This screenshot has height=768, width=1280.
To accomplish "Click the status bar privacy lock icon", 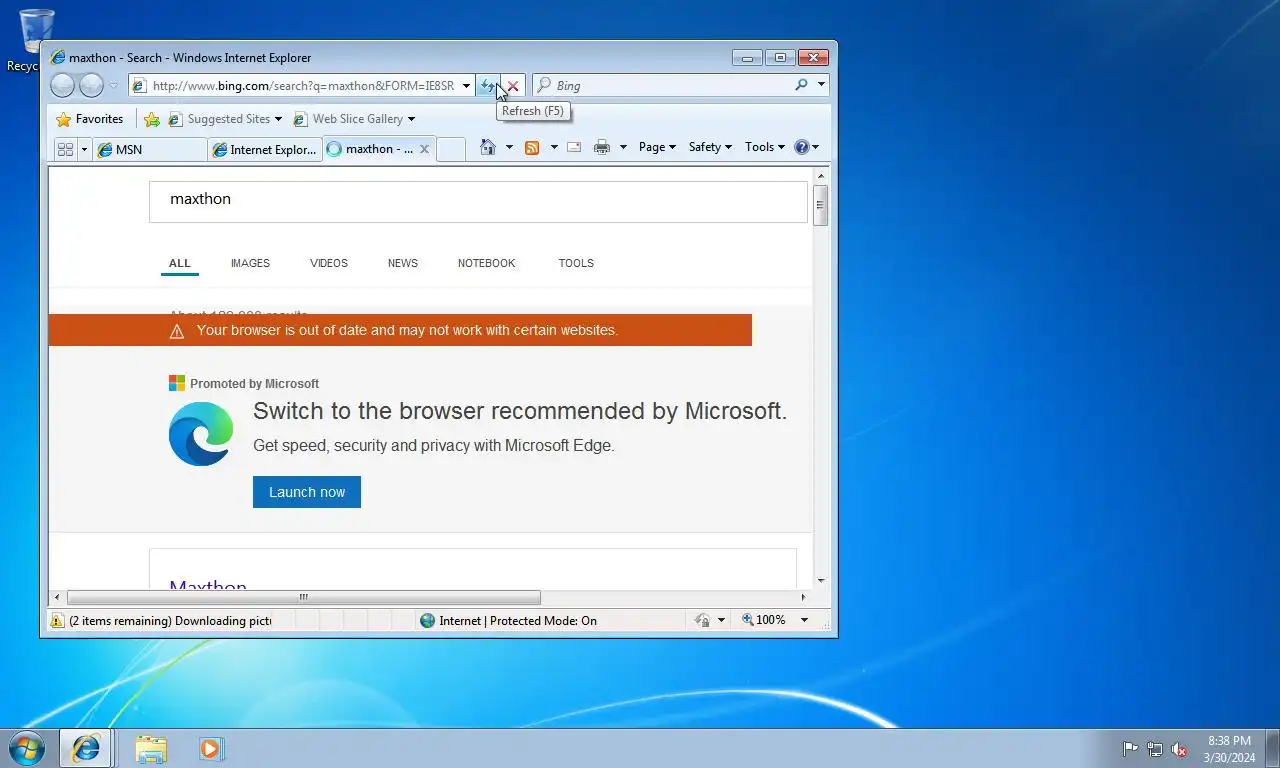I will point(703,621).
